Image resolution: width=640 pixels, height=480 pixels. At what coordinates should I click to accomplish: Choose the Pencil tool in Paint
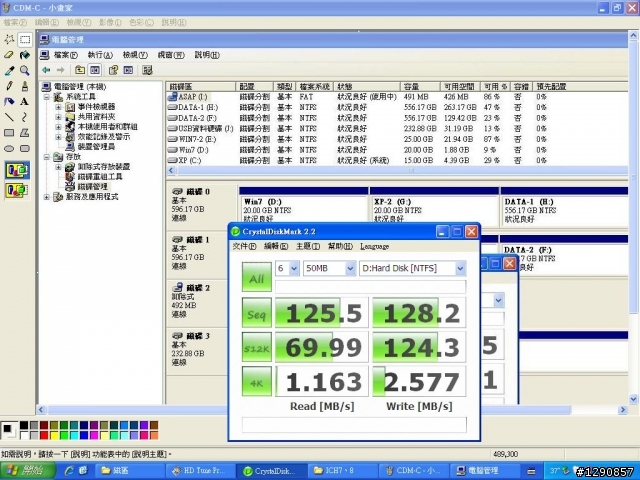(9, 86)
